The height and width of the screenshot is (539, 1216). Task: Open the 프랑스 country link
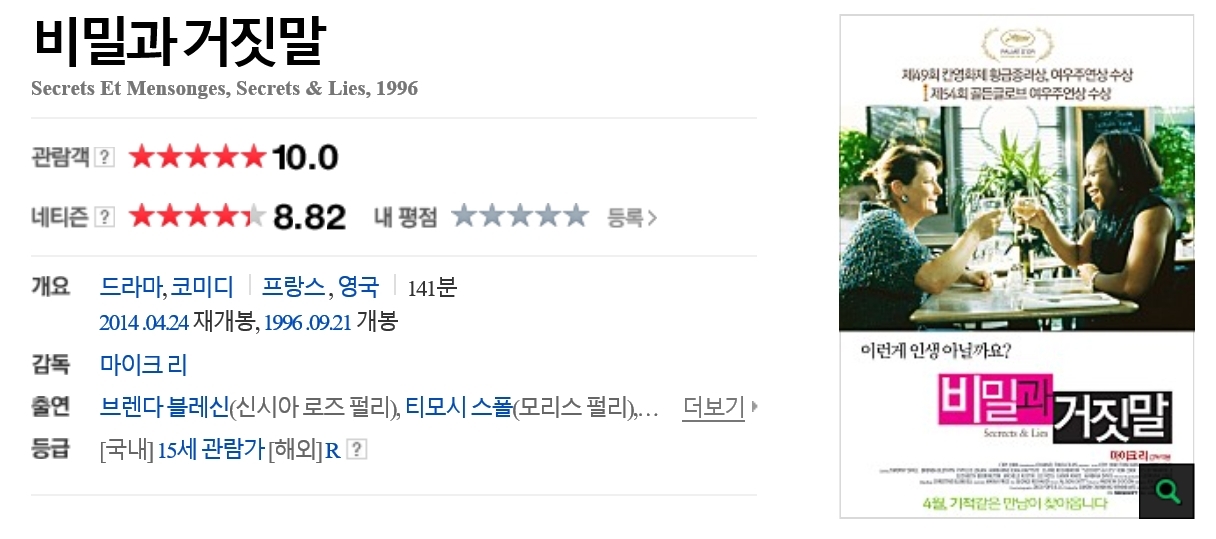point(294,288)
